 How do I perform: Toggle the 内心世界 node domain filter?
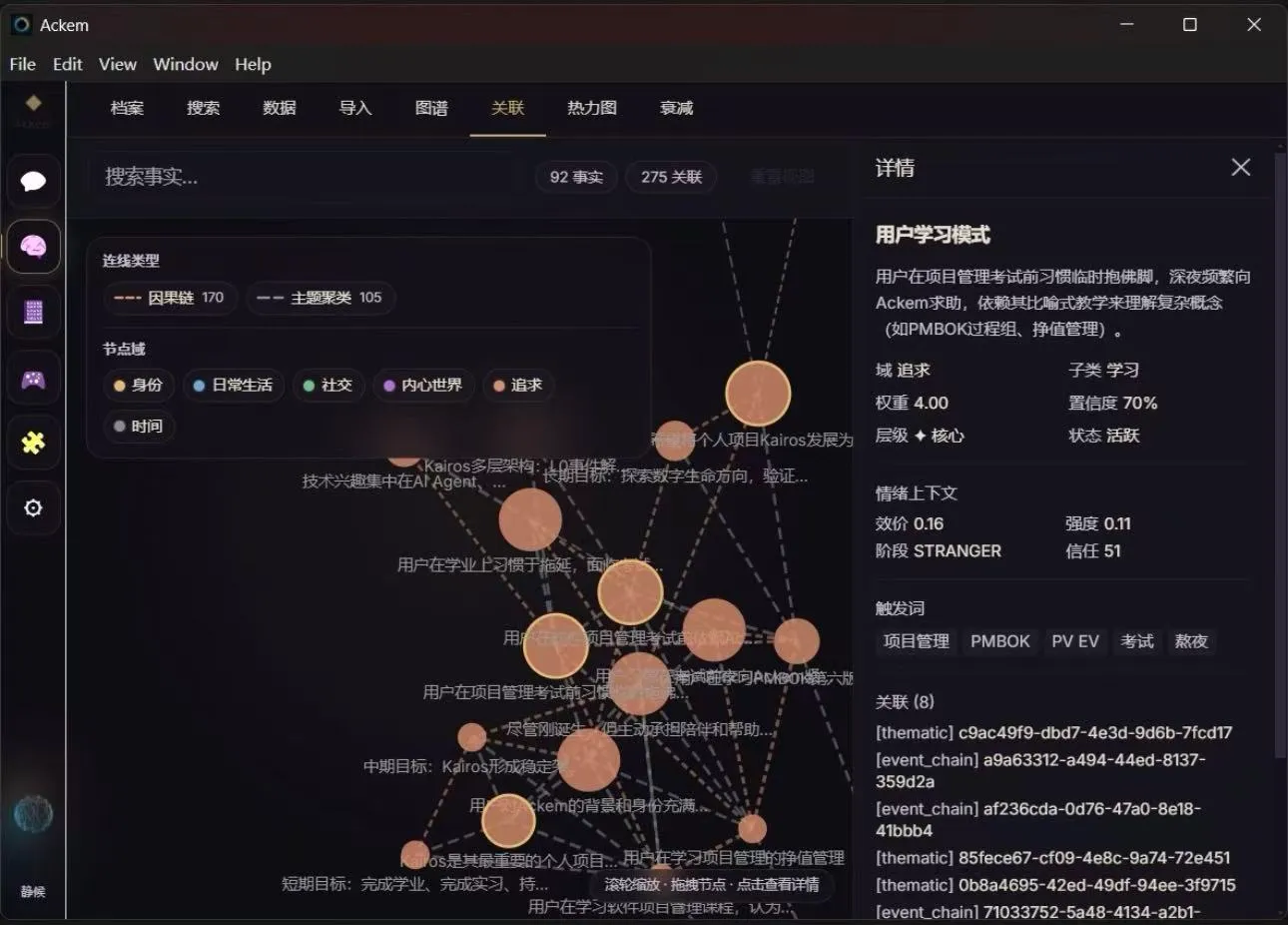point(422,386)
